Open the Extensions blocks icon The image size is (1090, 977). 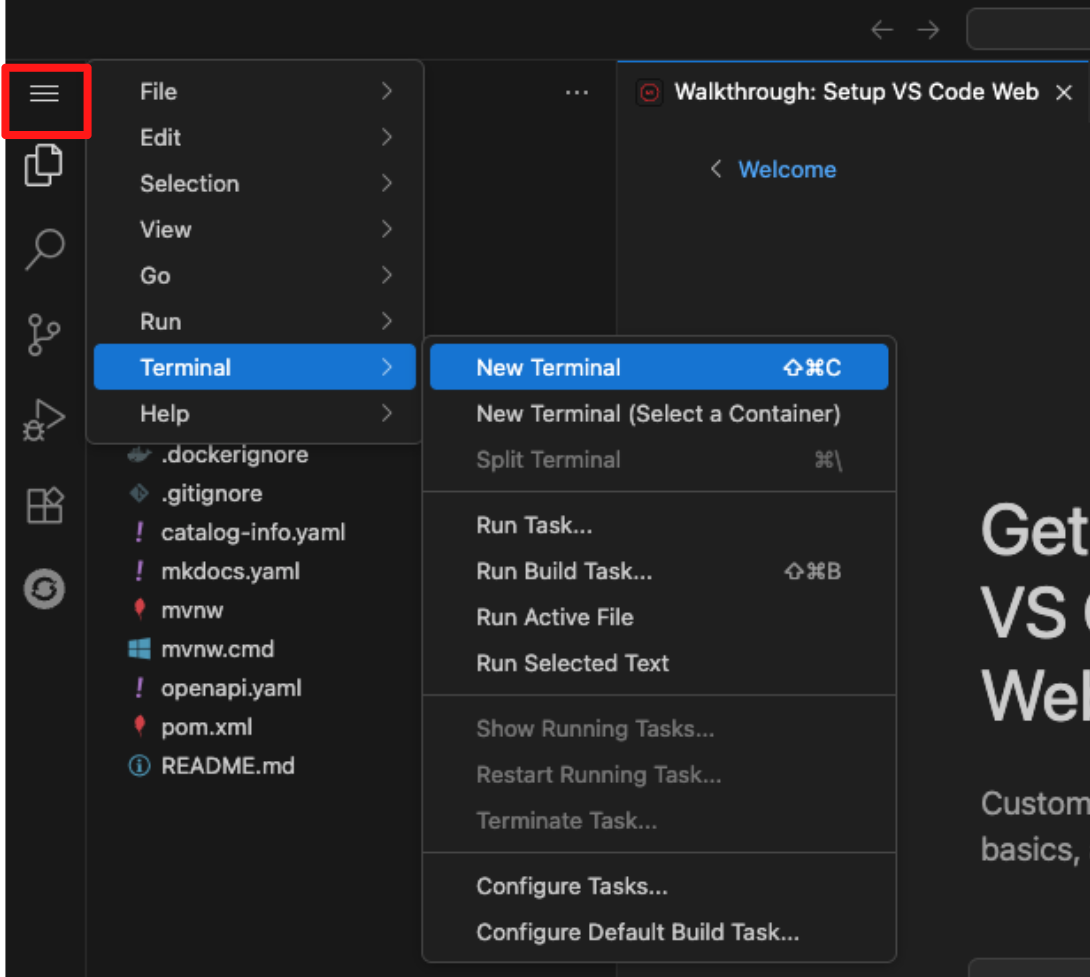44,506
